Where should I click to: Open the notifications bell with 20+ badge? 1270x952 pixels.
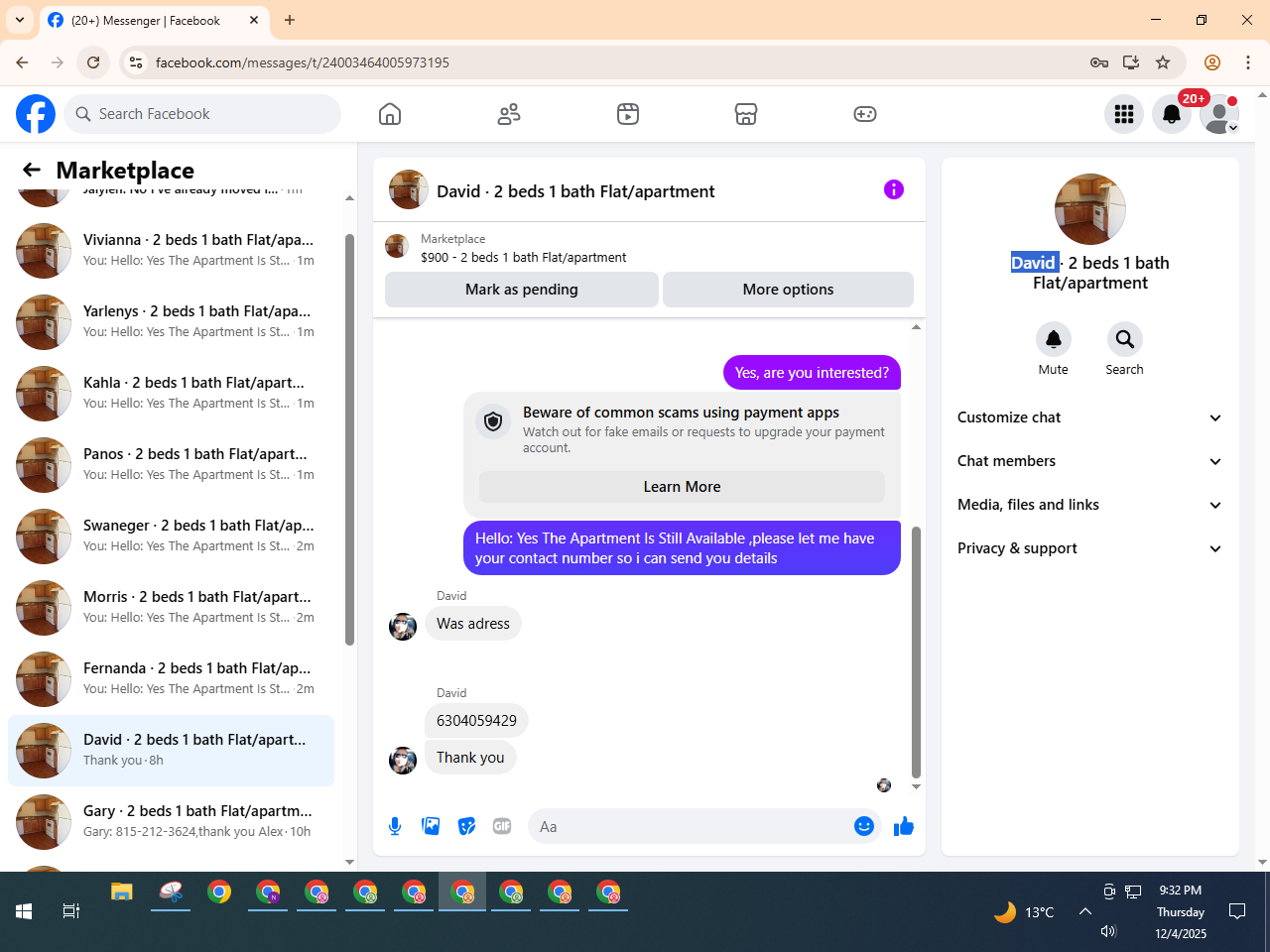click(x=1172, y=114)
